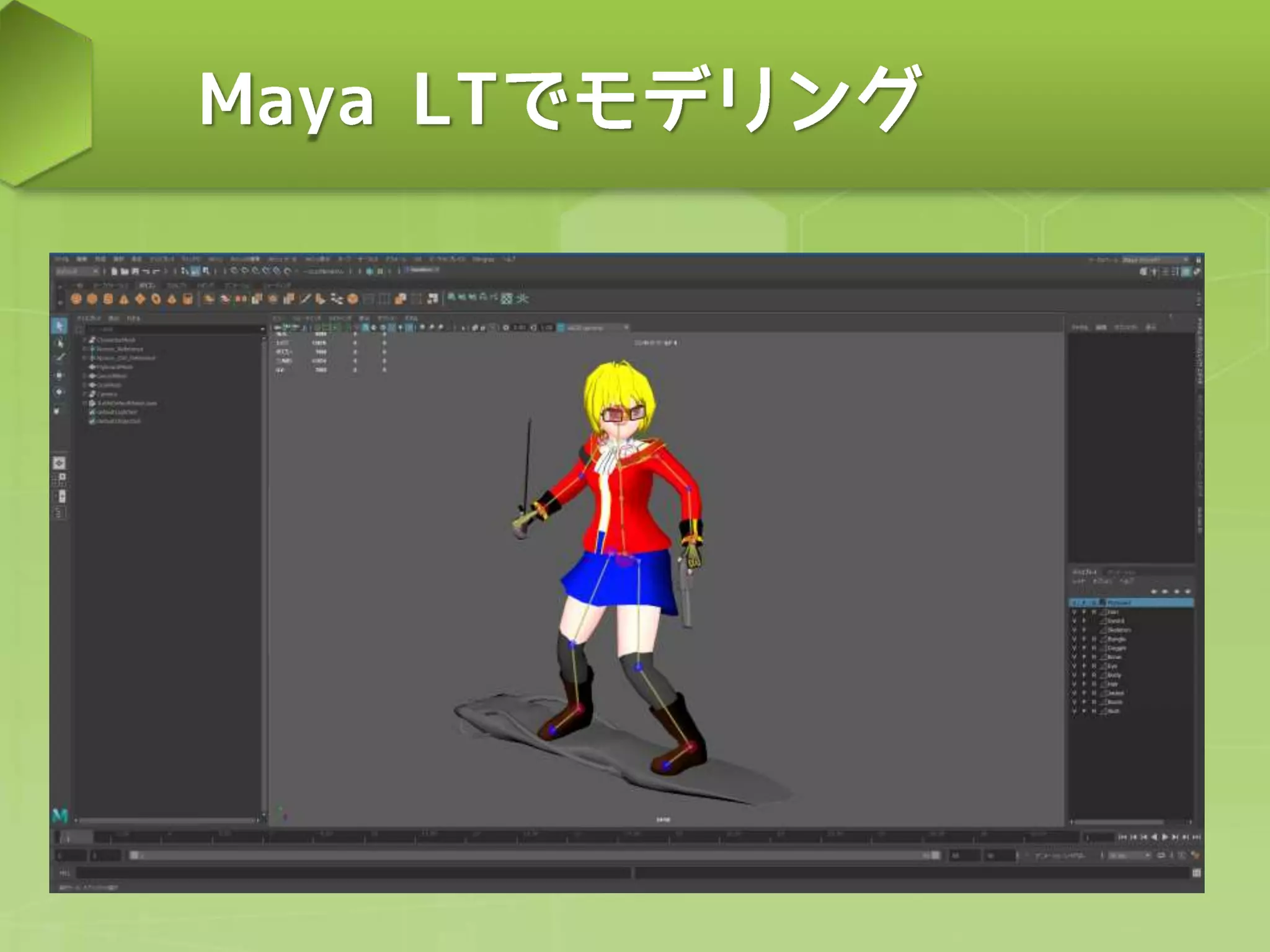Create a polygon cylinder from the shelf
This screenshot has height=952, width=1270.
pos(109,299)
